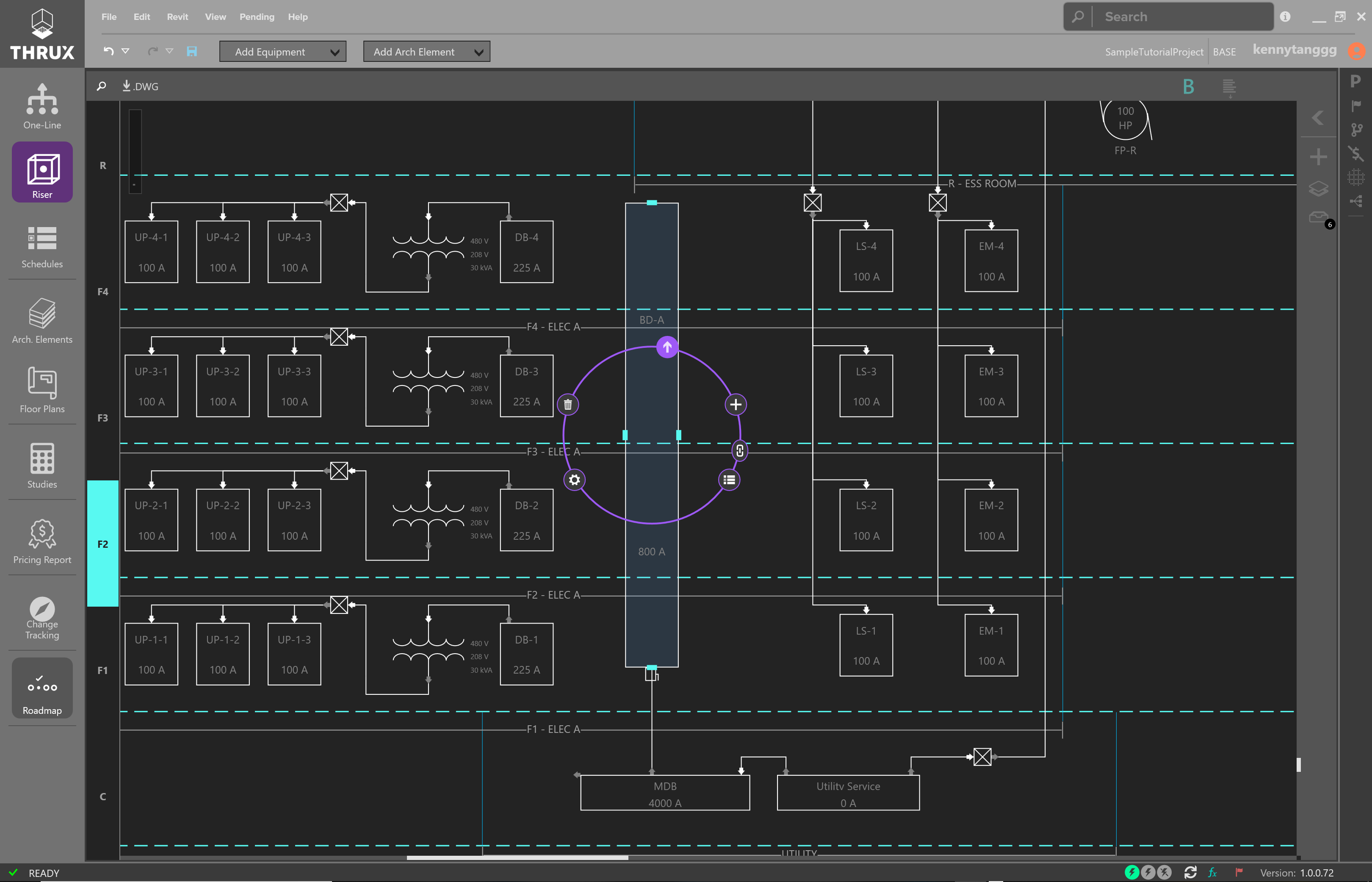The height and width of the screenshot is (882, 1372).
Task: Open the inbox tray with badge 6
Action: pyautogui.click(x=1319, y=218)
